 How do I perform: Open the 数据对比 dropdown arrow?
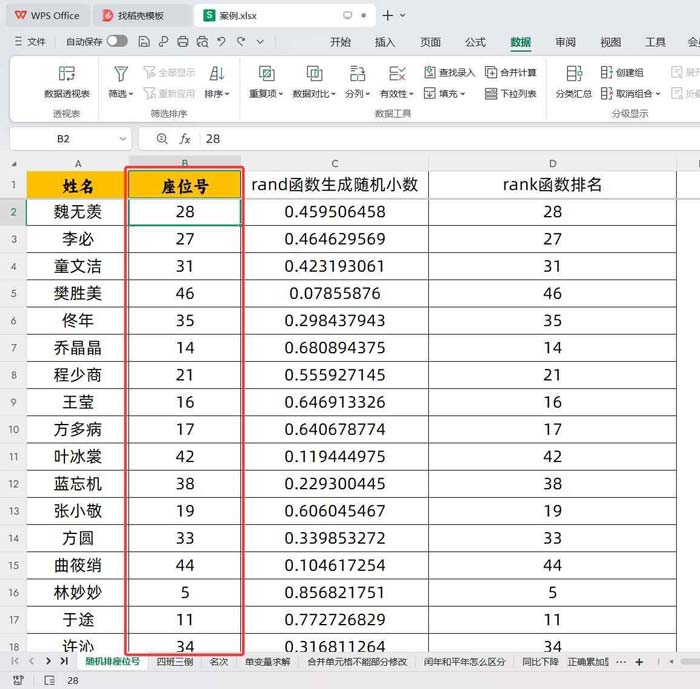pos(333,94)
